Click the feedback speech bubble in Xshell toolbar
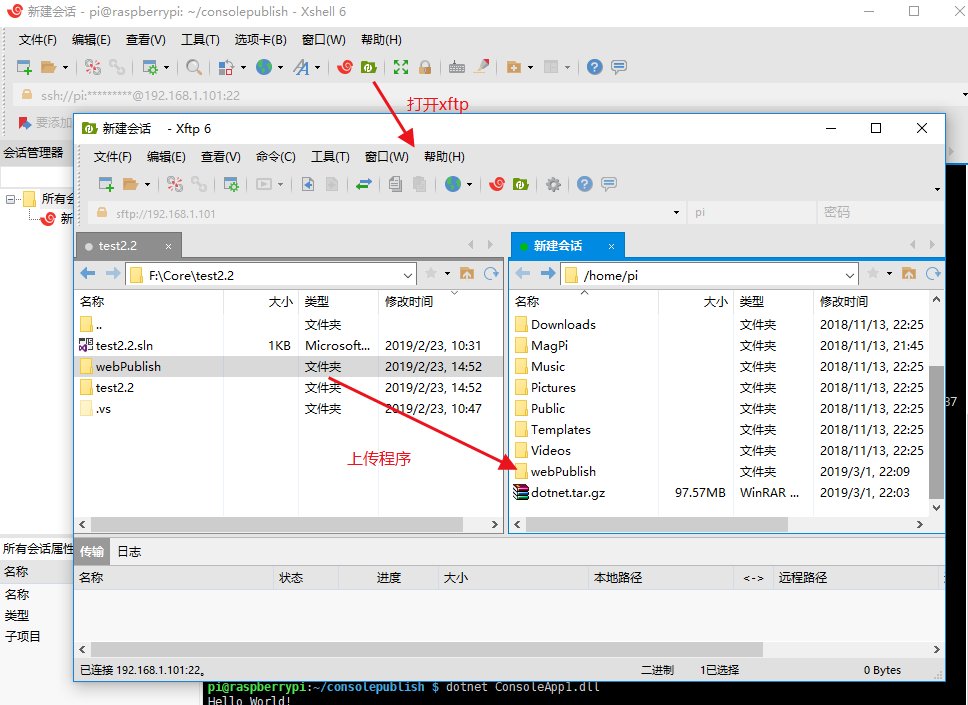The height and width of the screenshot is (705, 968). 619,67
